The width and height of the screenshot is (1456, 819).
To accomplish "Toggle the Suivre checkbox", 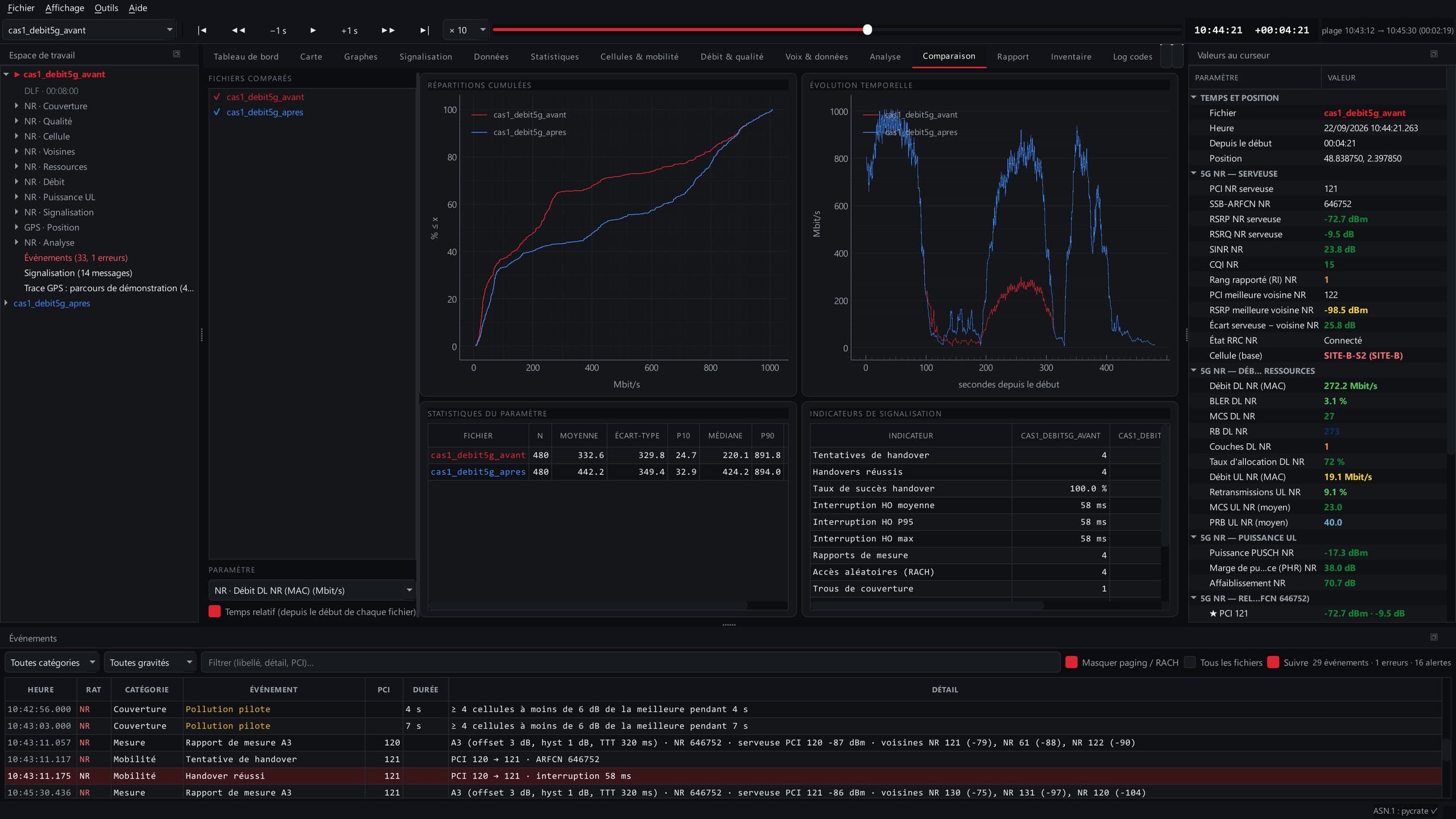I will pos(1273,662).
